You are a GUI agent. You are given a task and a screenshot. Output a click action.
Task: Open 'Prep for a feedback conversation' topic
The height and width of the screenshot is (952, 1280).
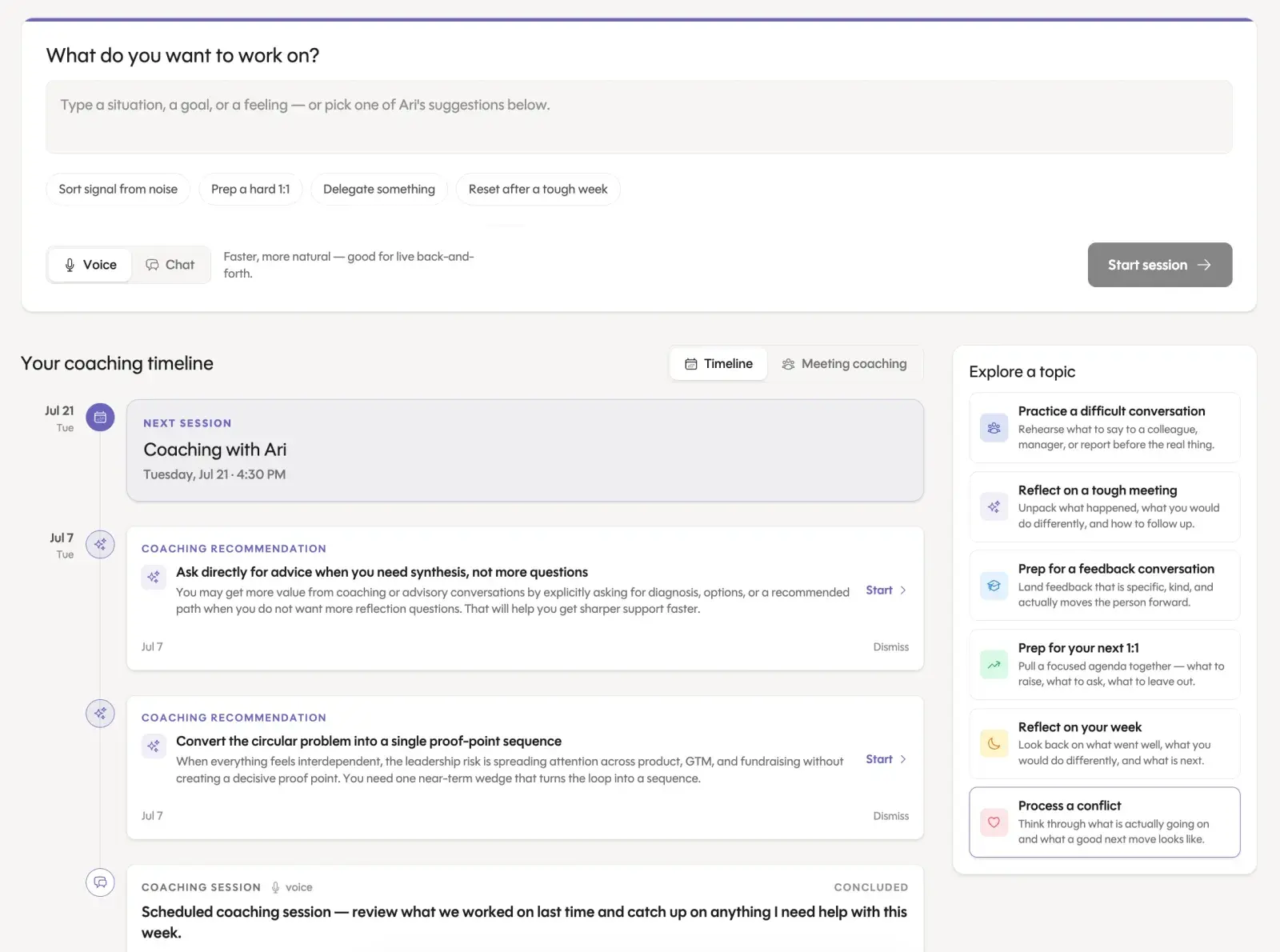1104,586
